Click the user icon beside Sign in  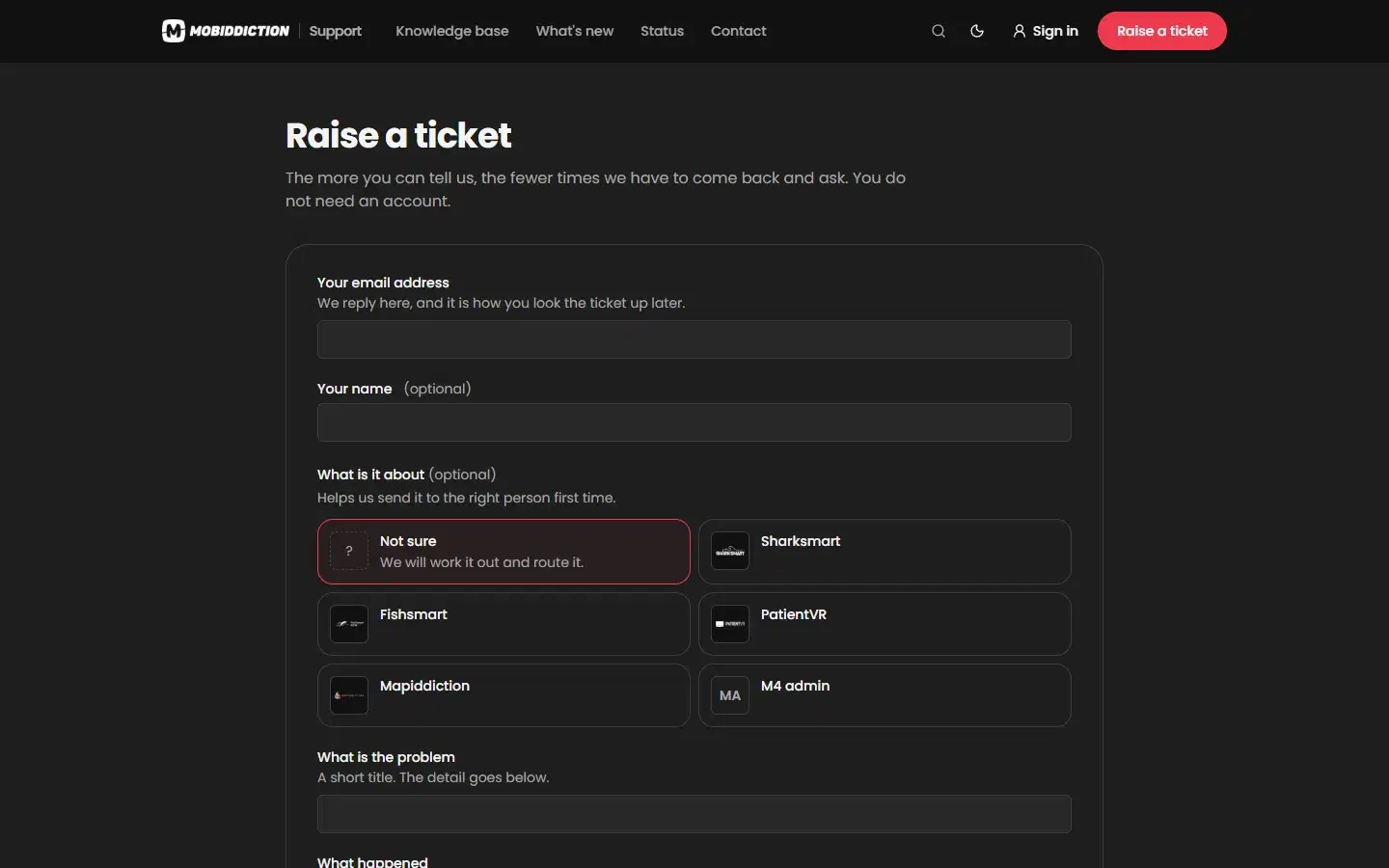(x=1020, y=31)
